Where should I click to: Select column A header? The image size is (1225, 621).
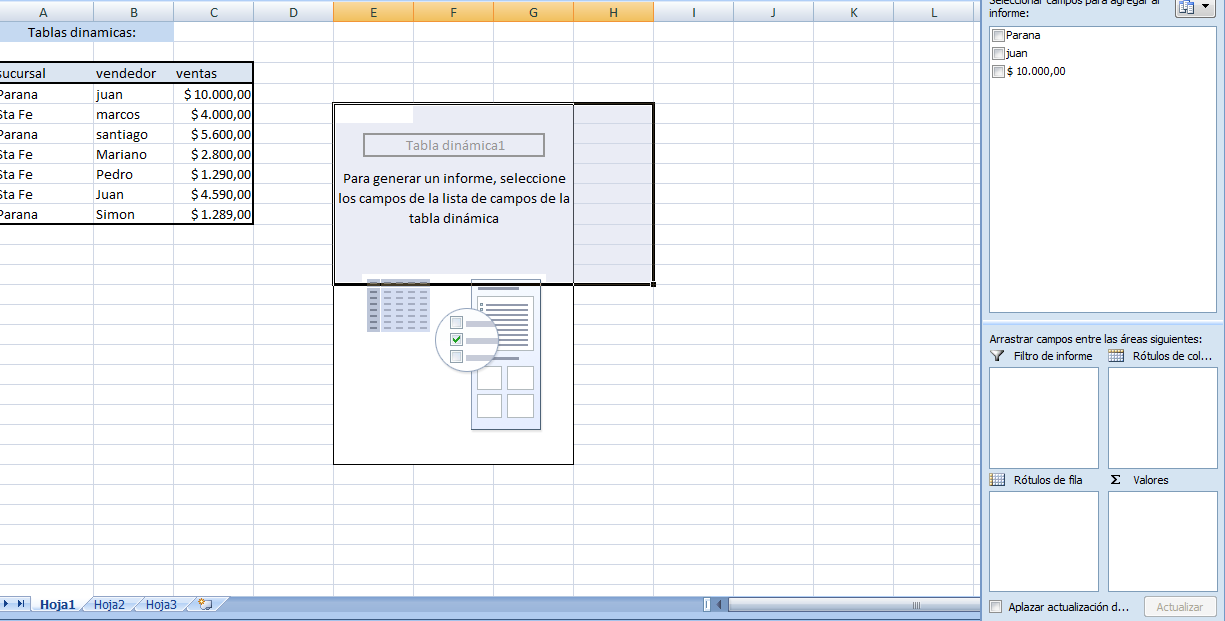click(x=44, y=12)
